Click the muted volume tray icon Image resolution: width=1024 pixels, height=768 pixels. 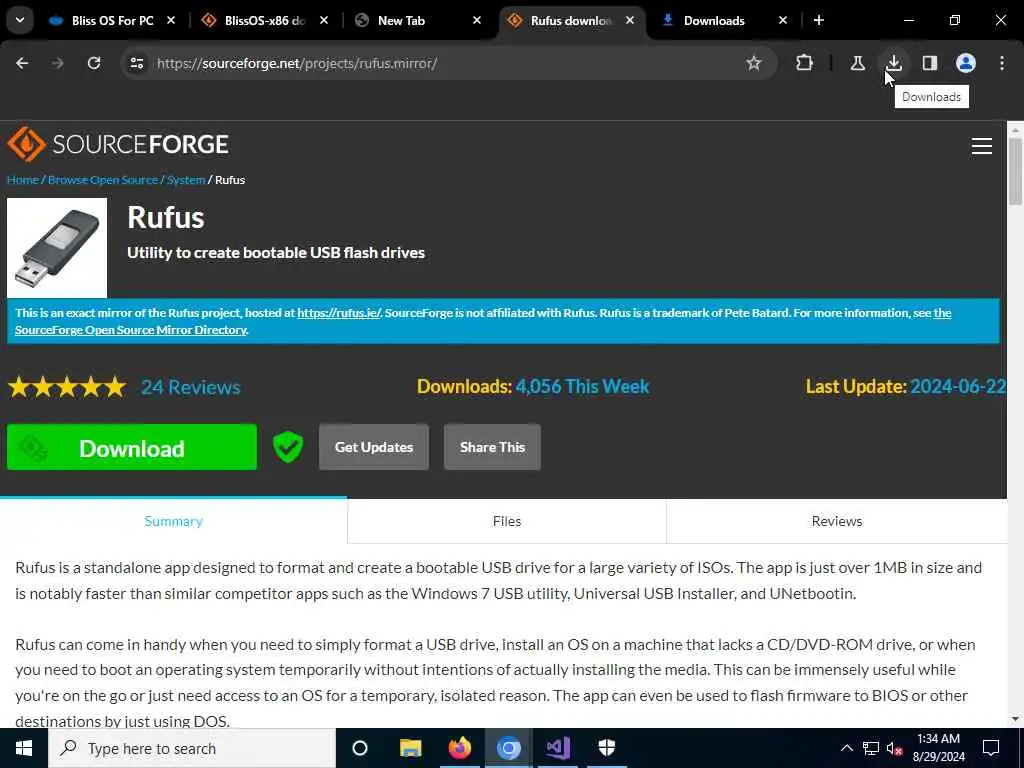point(894,748)
